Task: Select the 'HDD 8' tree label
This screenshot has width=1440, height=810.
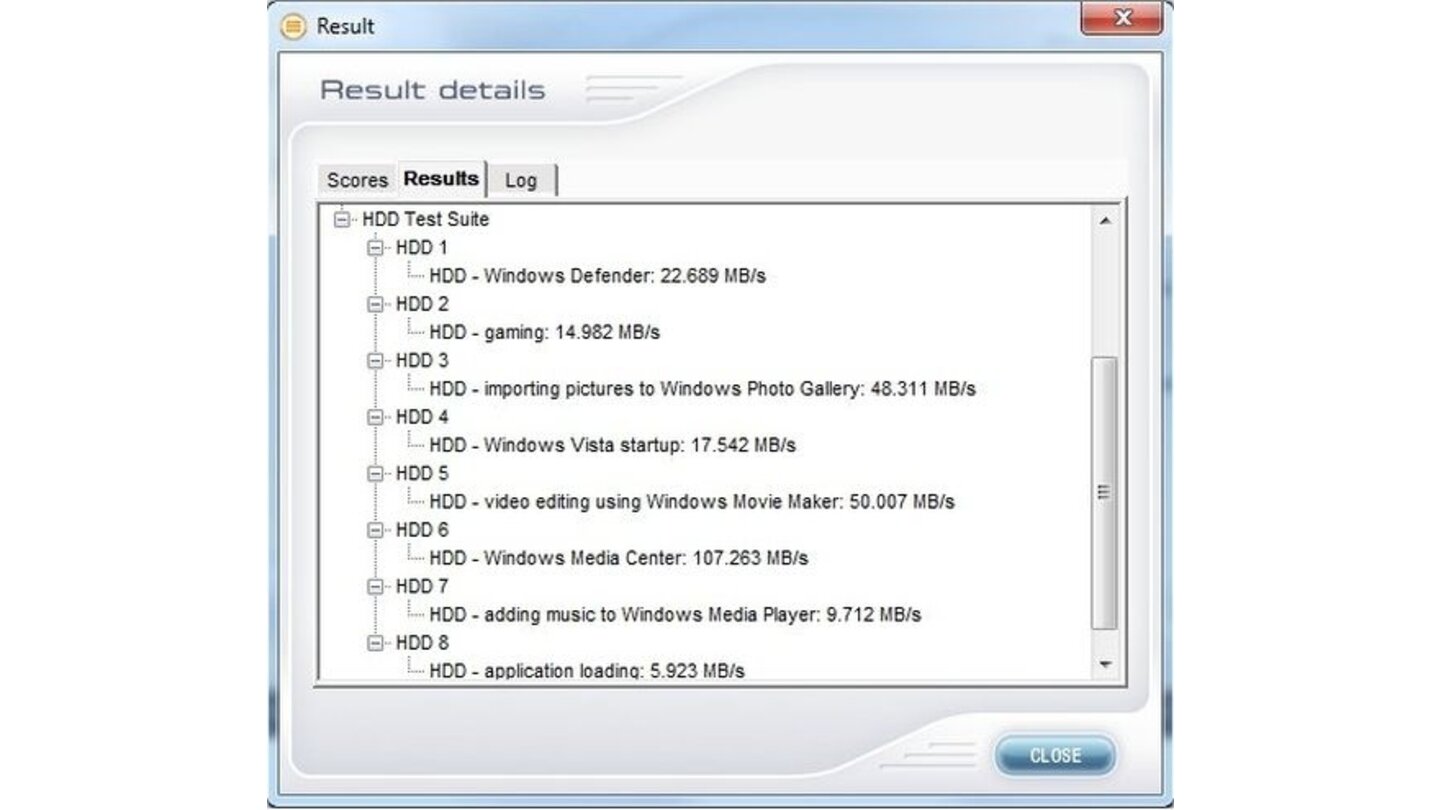Action: pyautogui.click(x=422, y=643)
